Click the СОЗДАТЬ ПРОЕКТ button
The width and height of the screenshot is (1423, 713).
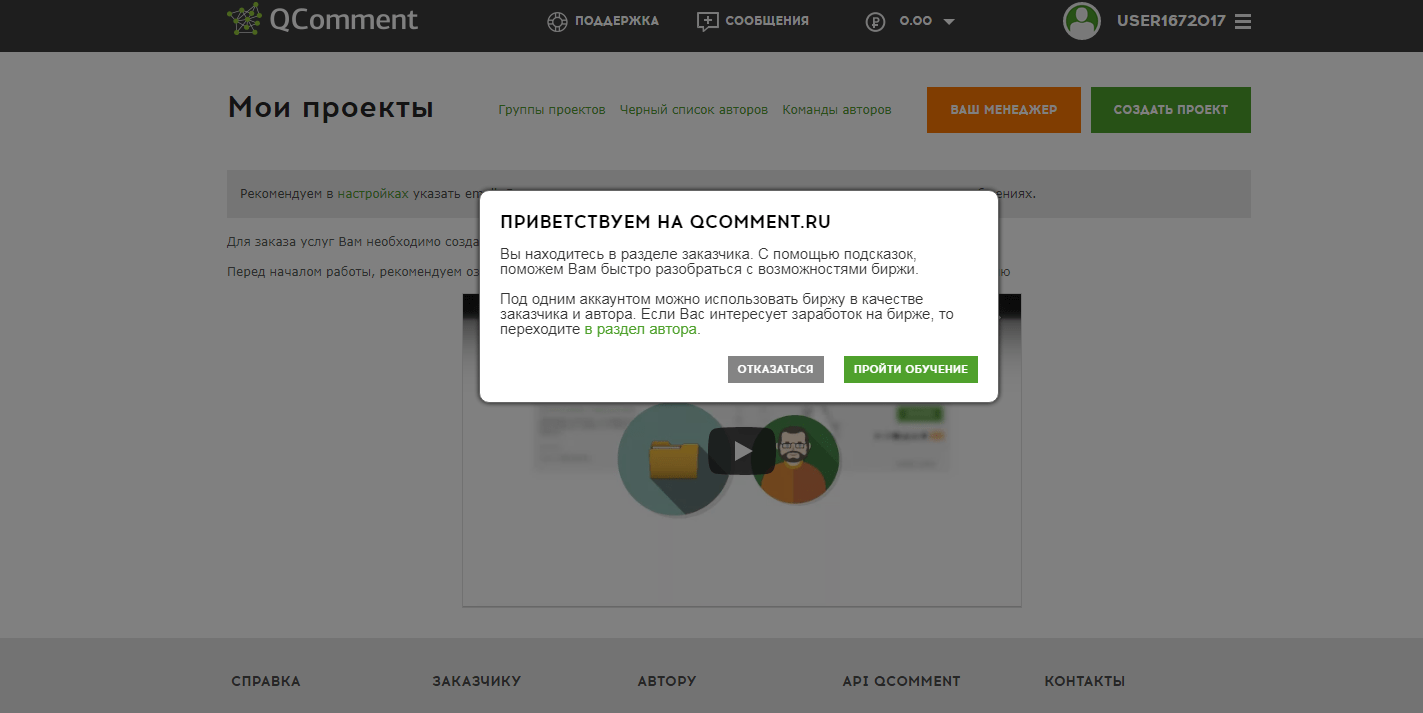(x=1171, y=110)
